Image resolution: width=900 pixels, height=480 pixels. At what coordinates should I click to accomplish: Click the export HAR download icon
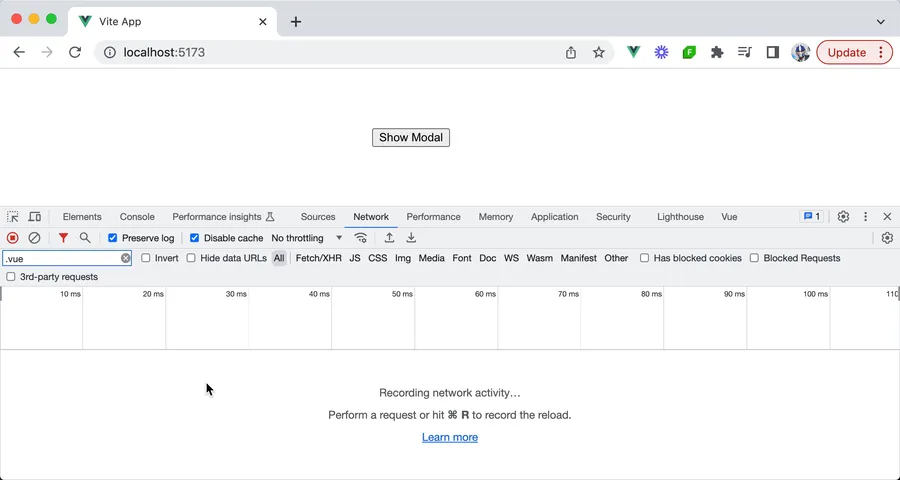tap(411, 238)
